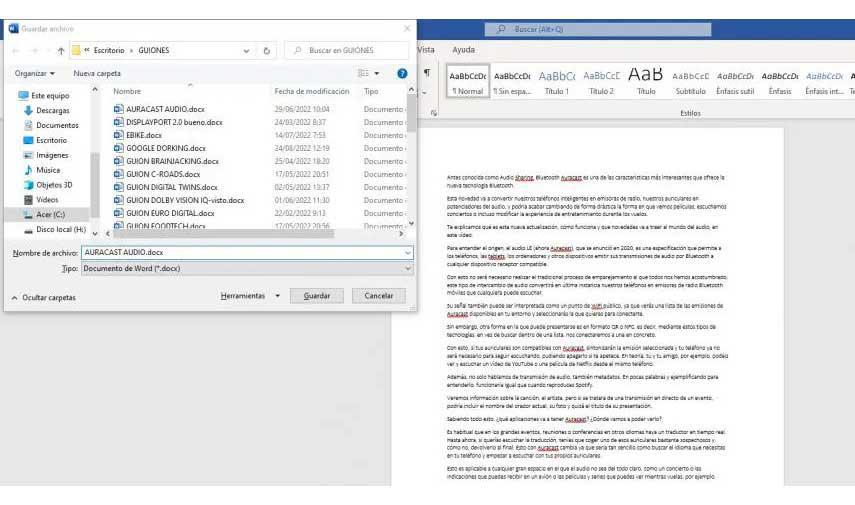Sort files by Nombre column header

[127, 92]
